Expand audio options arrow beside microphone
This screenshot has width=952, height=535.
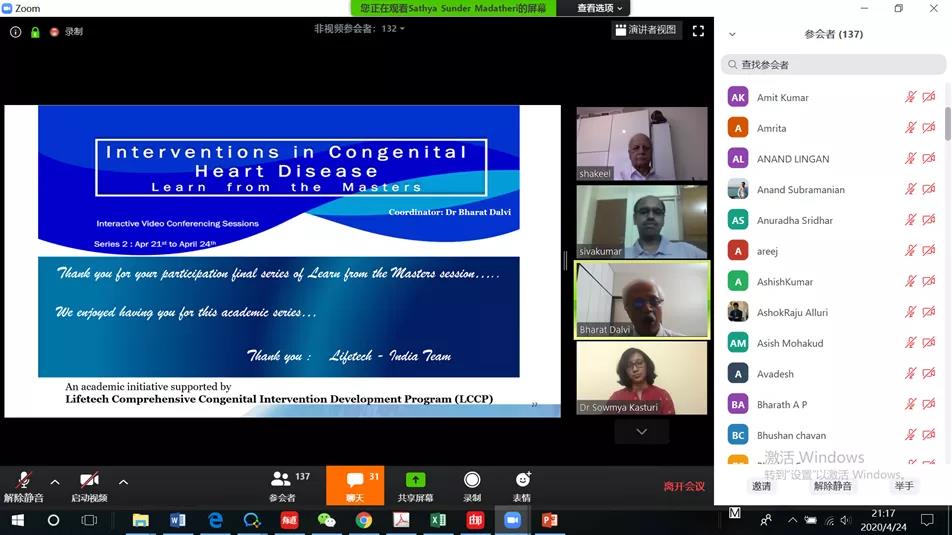(55, 481)
